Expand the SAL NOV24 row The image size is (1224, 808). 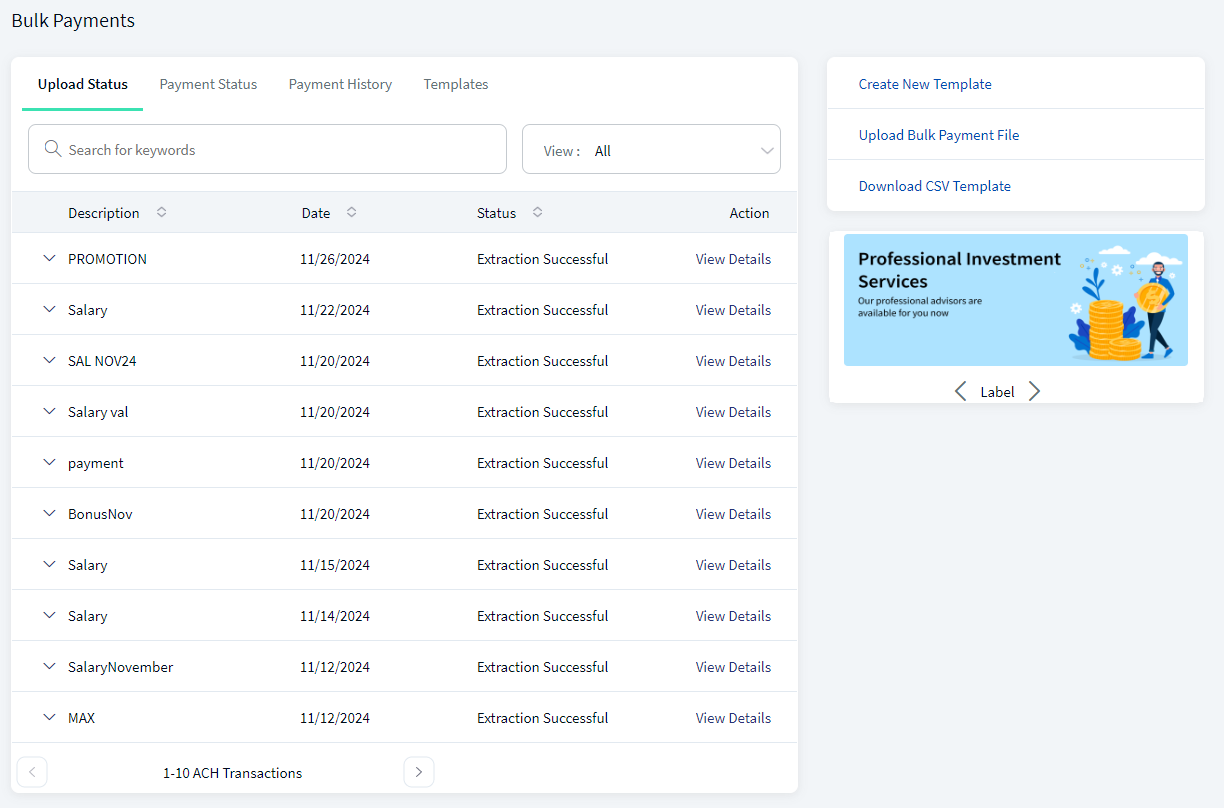[x=49, y=360]
